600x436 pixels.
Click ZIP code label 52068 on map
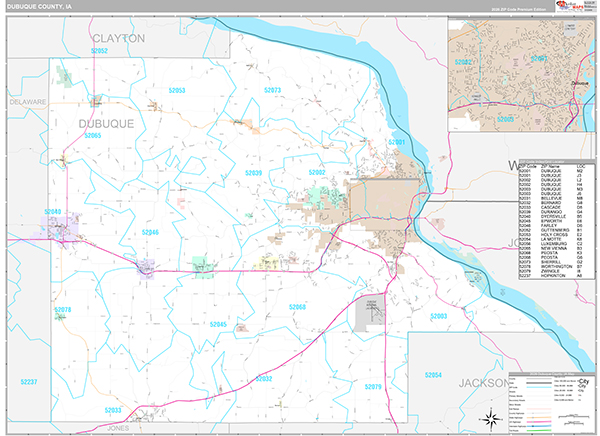(x=297, y=307)
